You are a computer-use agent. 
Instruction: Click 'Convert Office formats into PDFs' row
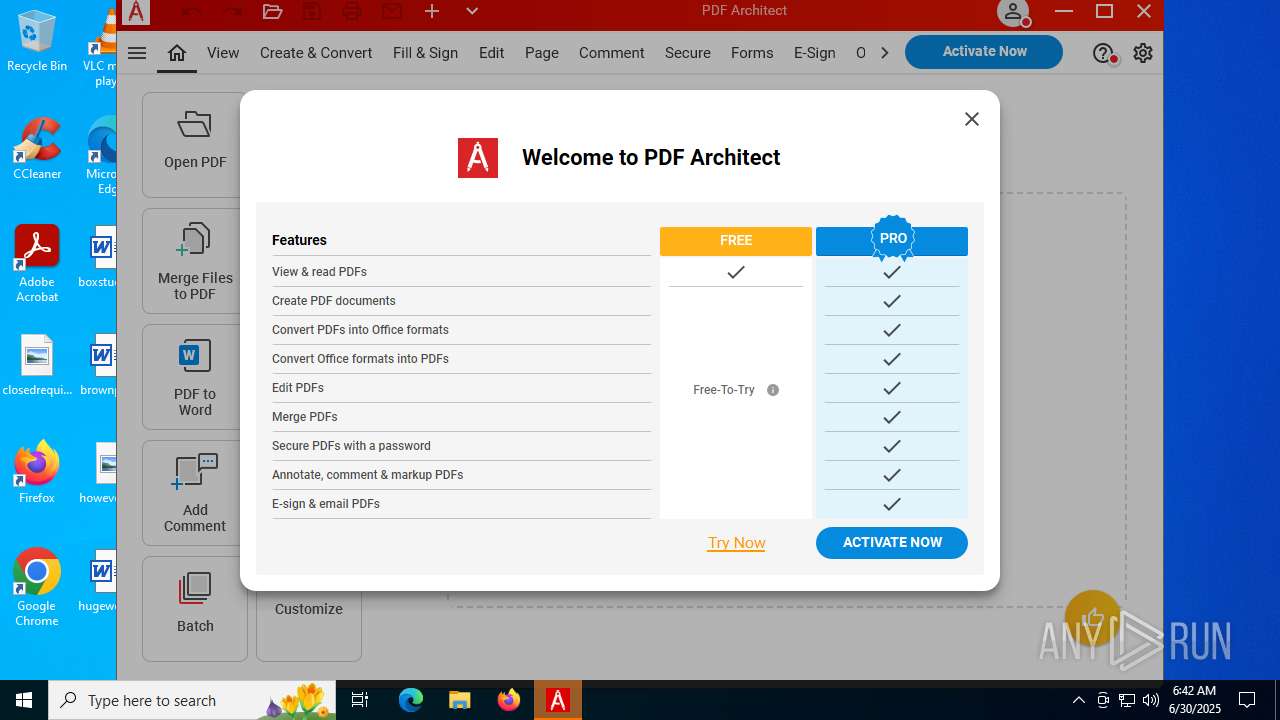(x=461, y=359)
